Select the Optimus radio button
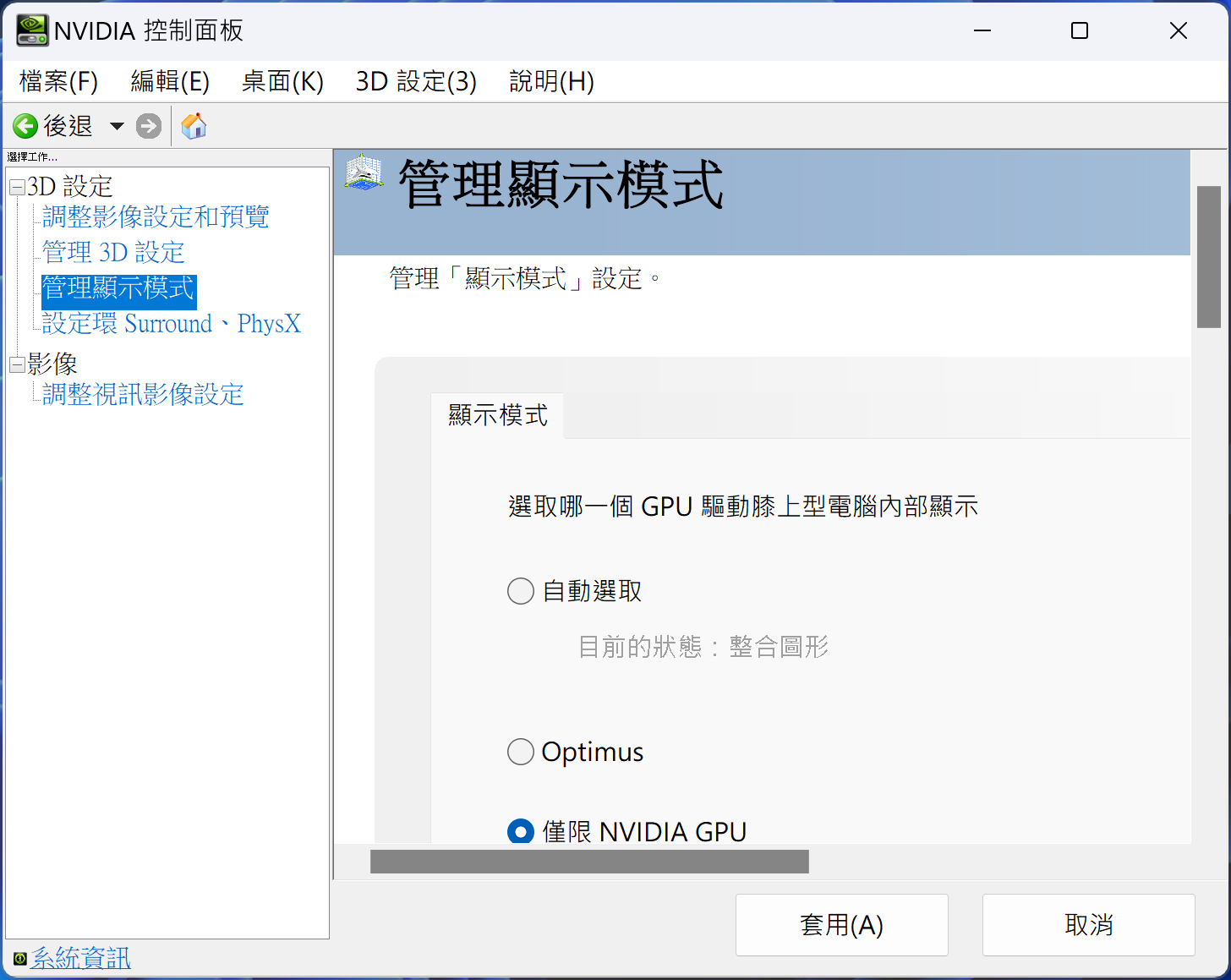The width and height of the screenshot is (1231, 980). click(x=521, y=752)
